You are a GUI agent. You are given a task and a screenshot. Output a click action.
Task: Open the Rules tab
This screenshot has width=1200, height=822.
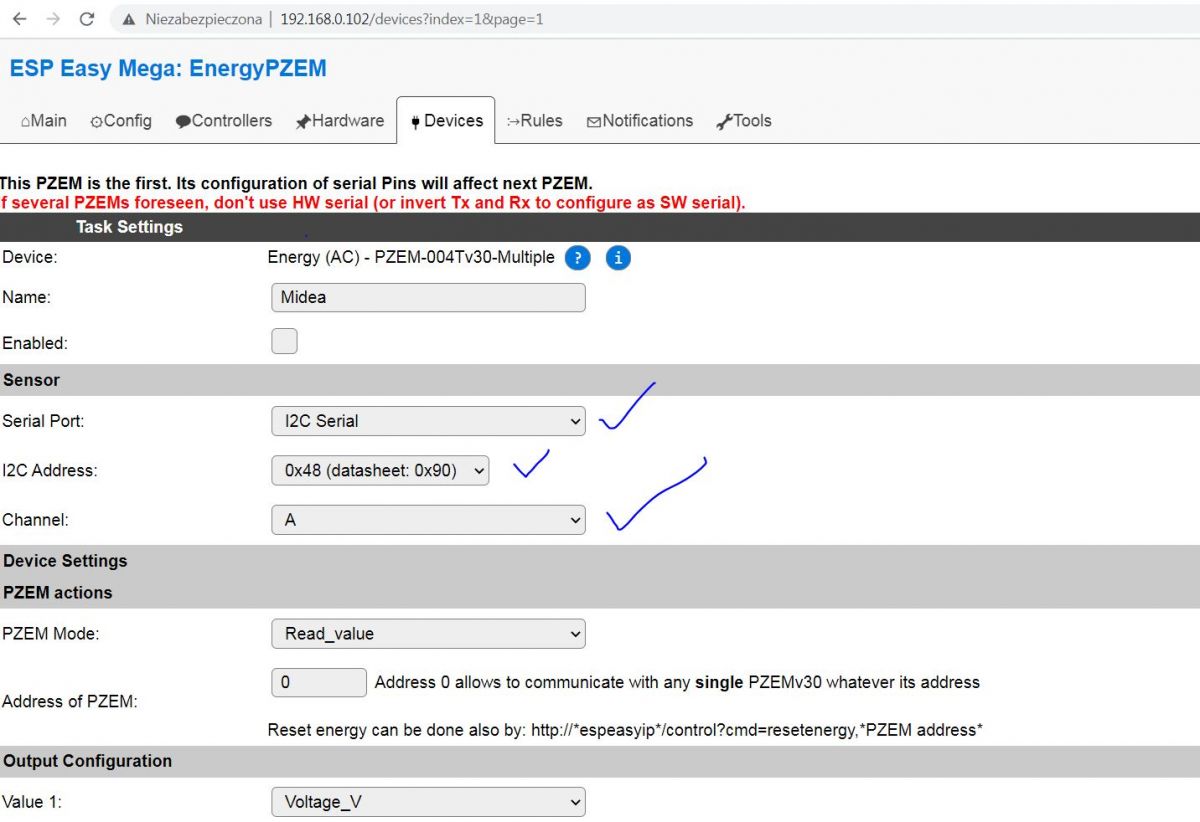point(535,121)
